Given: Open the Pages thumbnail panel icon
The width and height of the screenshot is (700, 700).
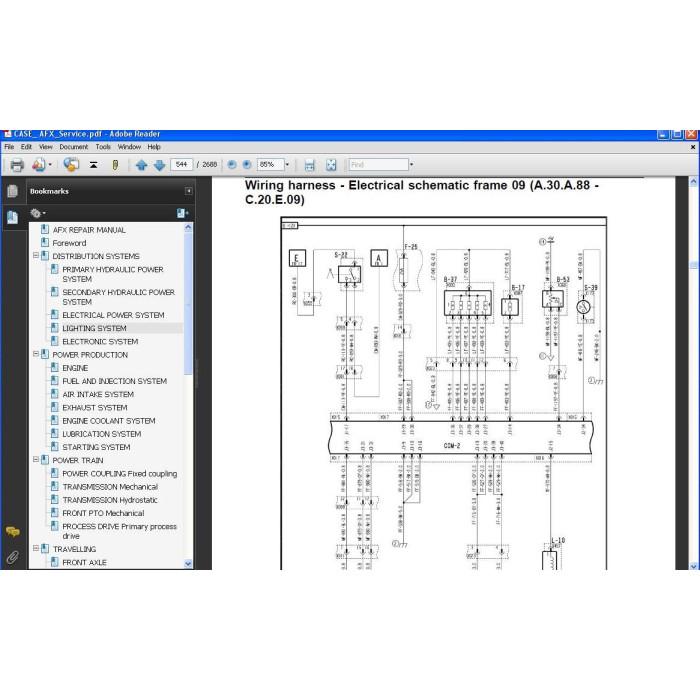Looking at the screenshot, I should pyautogui.click(x=12, y=191).
